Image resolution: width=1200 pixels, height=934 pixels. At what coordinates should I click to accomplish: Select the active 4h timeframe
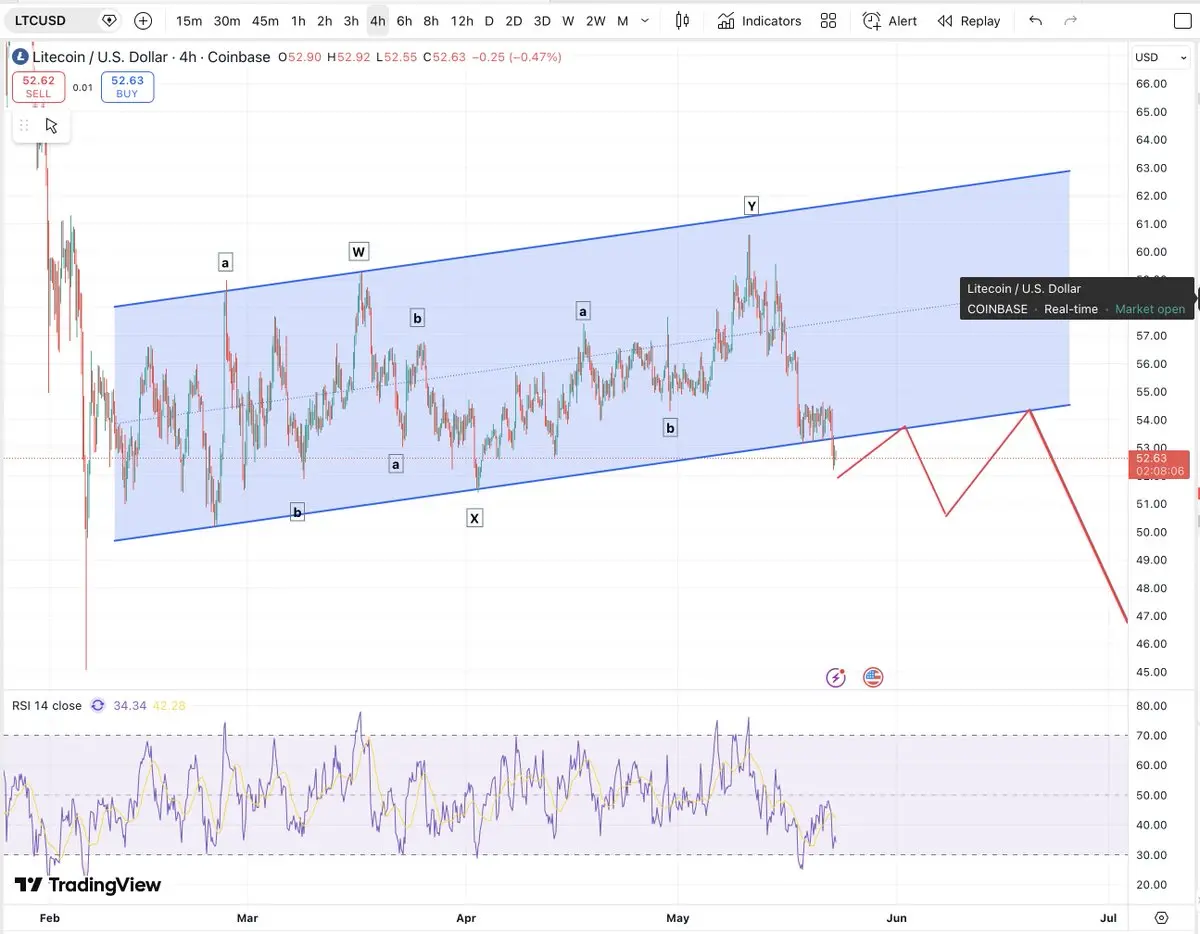[x=377, y=21]
